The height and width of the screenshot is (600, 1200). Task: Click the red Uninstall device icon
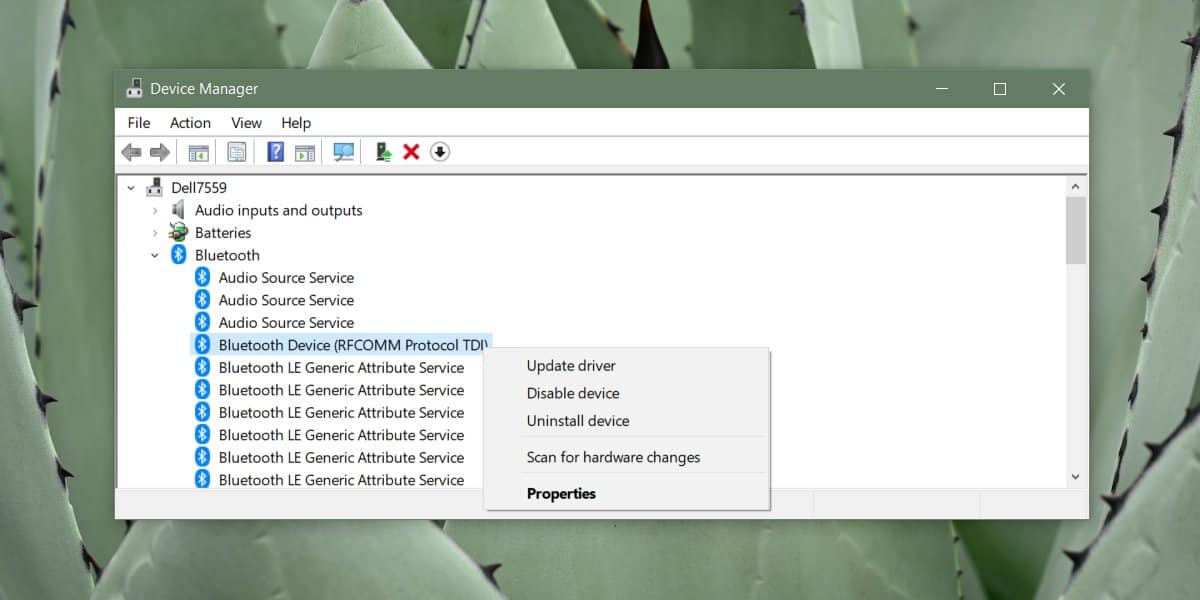pyautogui.click(x=412, y=151)
